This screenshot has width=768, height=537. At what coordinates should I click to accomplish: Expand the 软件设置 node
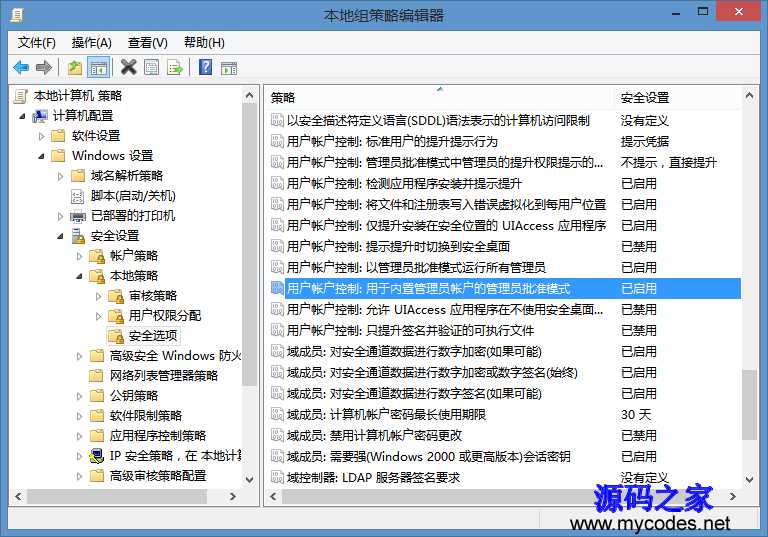point(42,136)
